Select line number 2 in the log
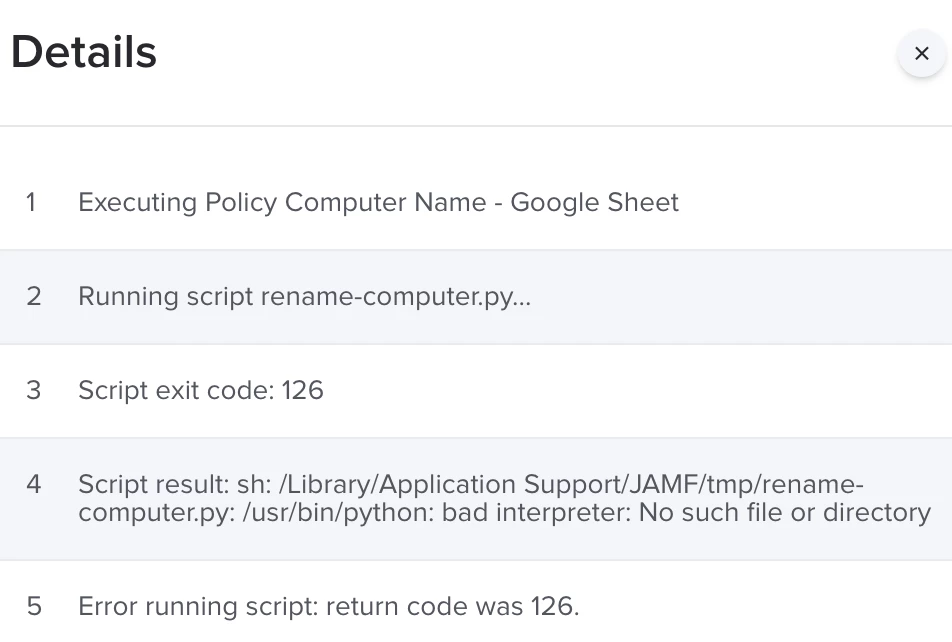 point(34,296)
